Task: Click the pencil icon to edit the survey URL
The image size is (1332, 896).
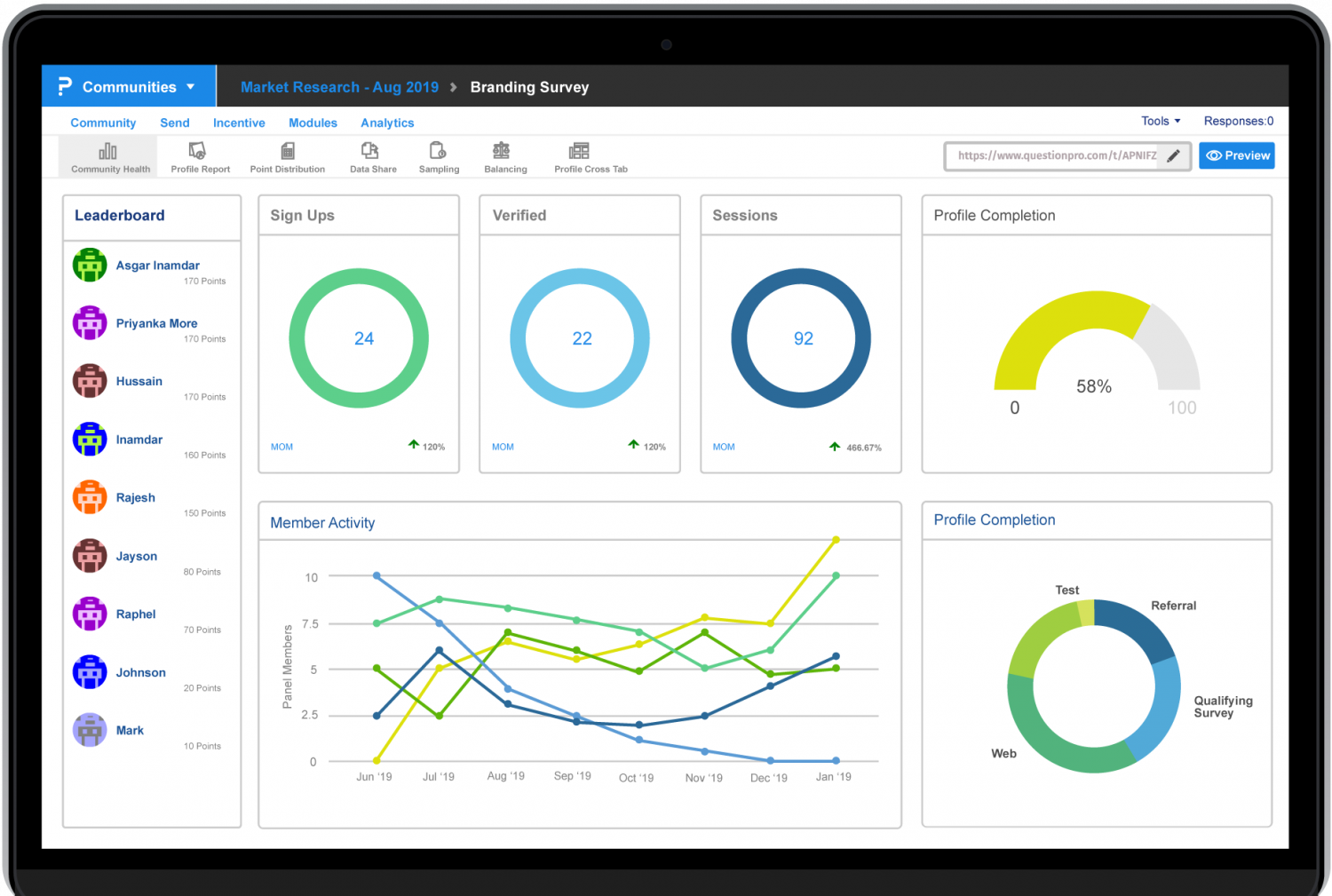Action: [x=1174, y=155]
